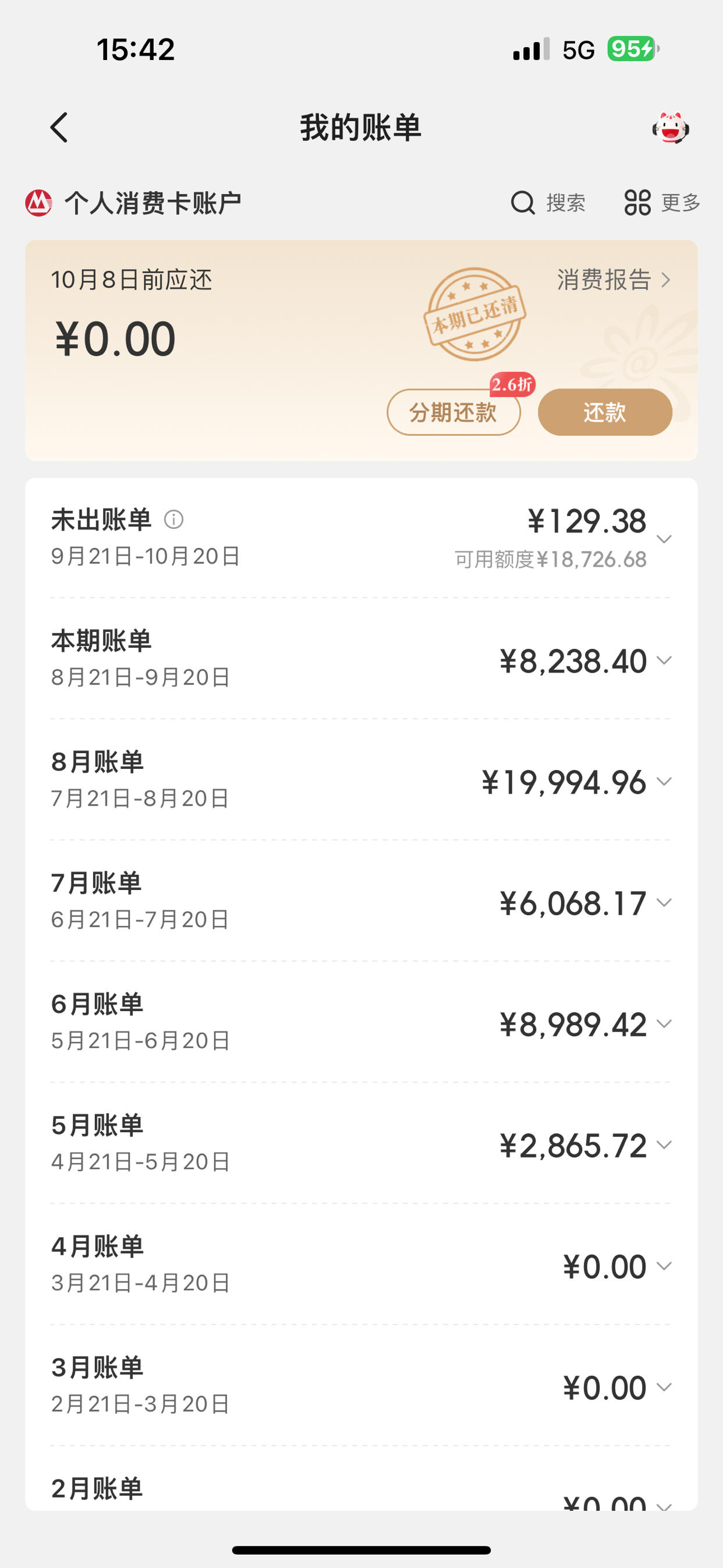Tap the back arrow icon
Viewport: 723px width, 1568px height.
click(59, 128)
